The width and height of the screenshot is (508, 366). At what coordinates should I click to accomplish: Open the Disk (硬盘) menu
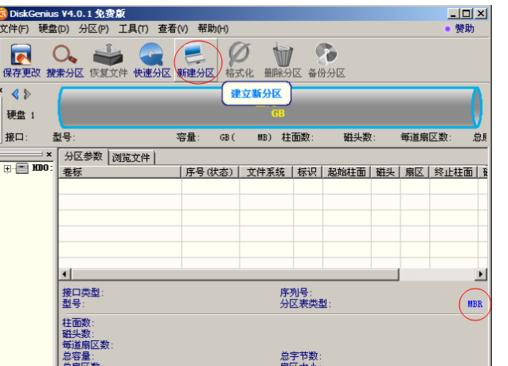[54, 29]
